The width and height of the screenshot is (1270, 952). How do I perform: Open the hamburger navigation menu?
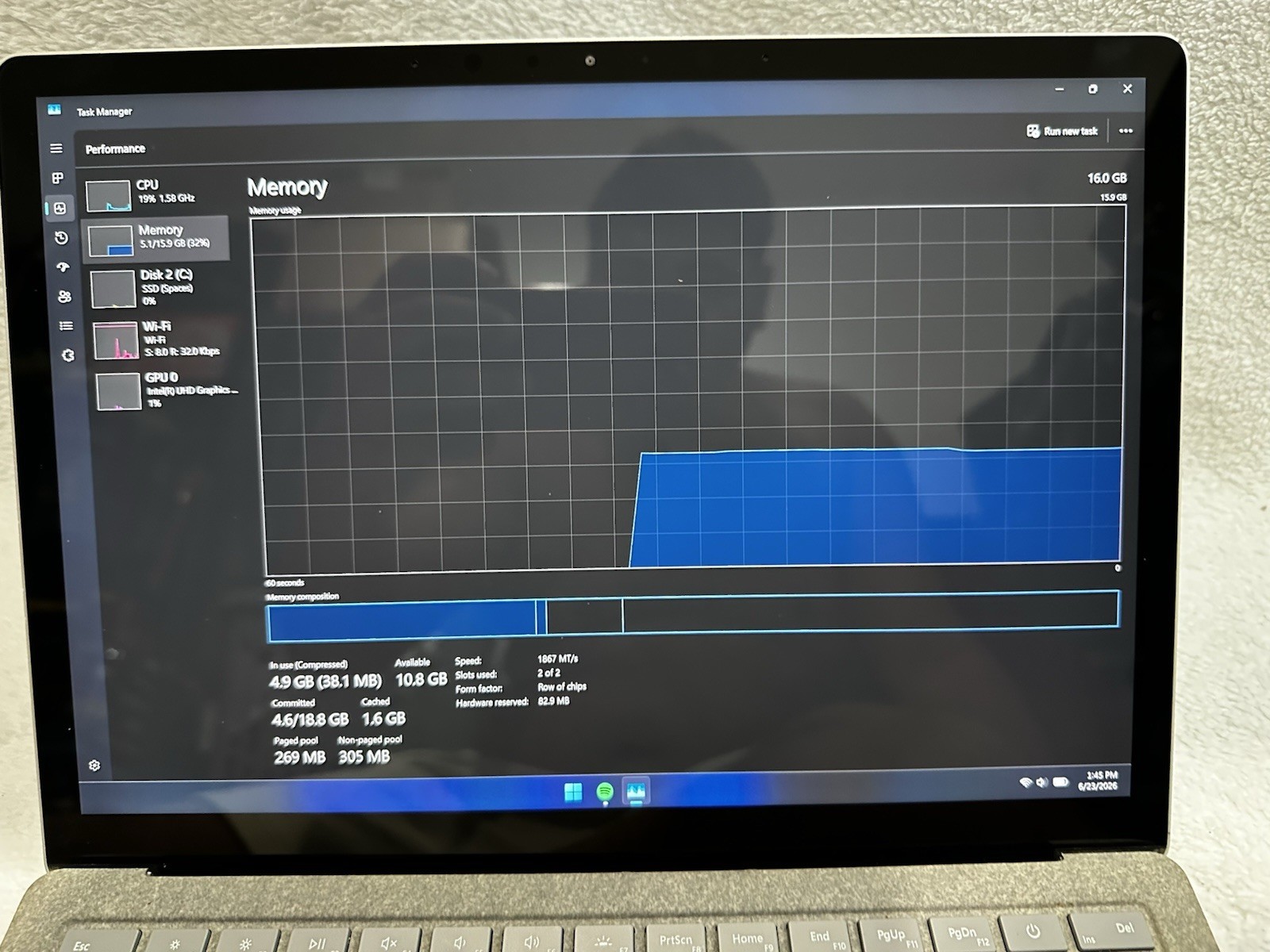coord(56,148)
